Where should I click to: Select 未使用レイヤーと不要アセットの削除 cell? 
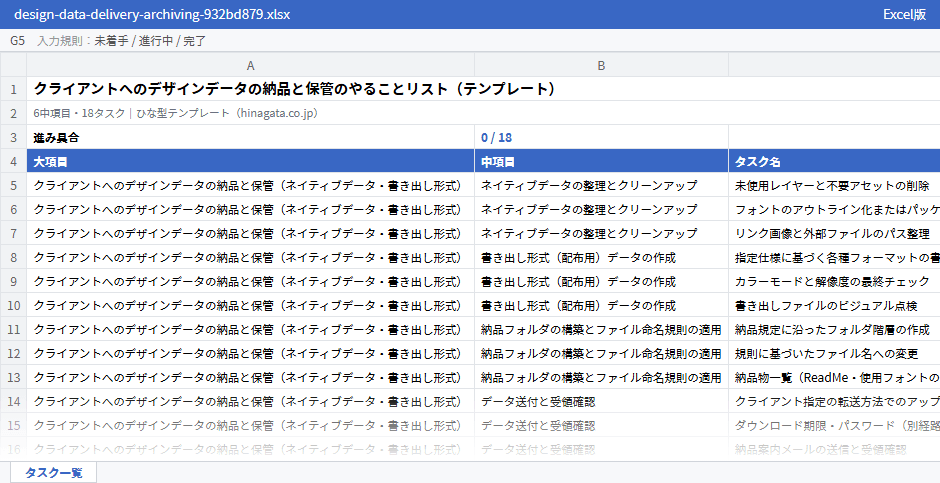834,185
